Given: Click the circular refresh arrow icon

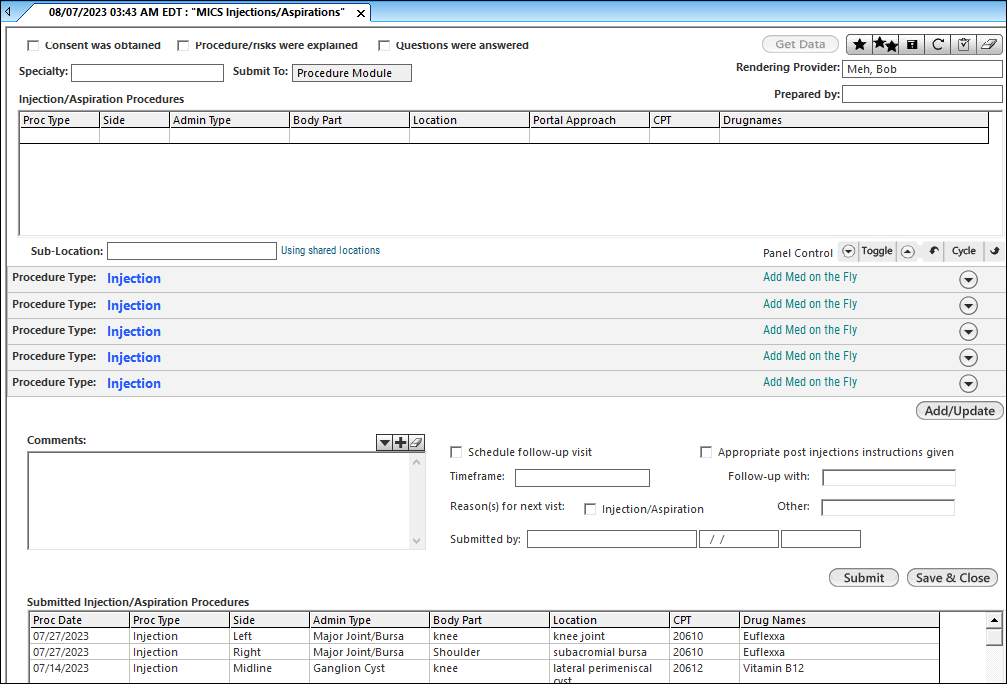Looking at the screenshot, I should (938, 44).
